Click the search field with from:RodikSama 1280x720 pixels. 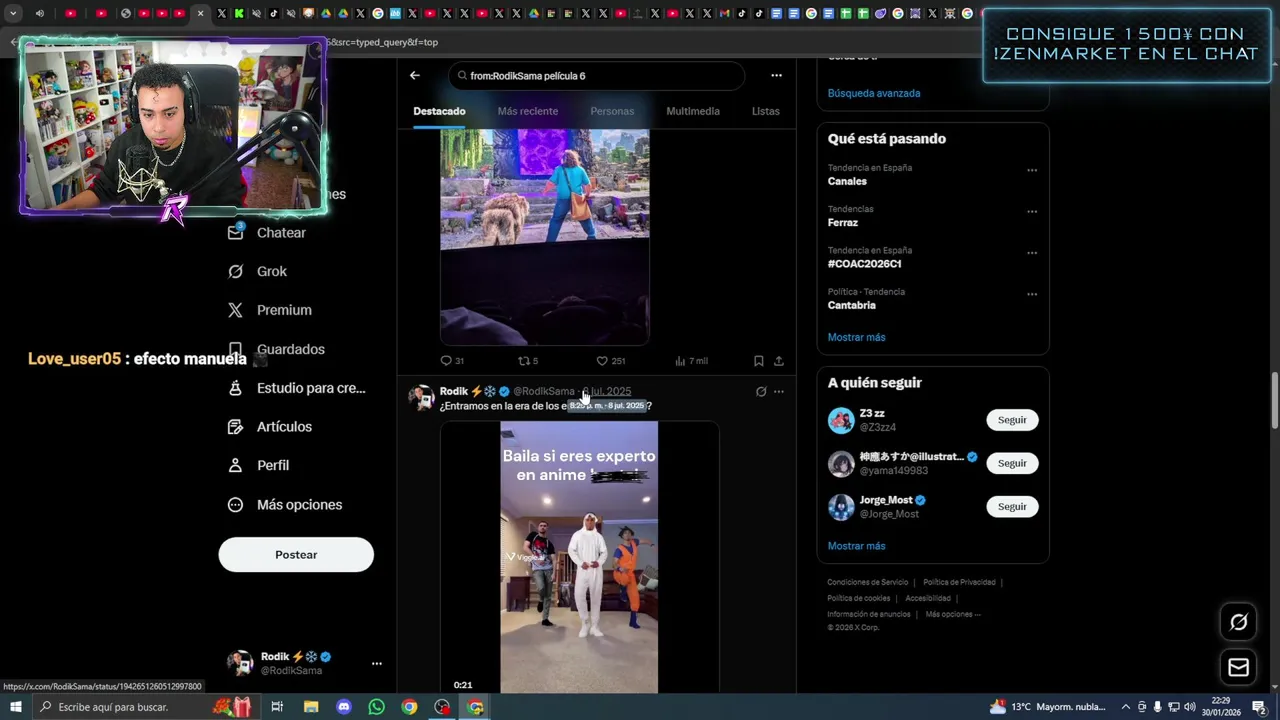[x=596, y=76]
